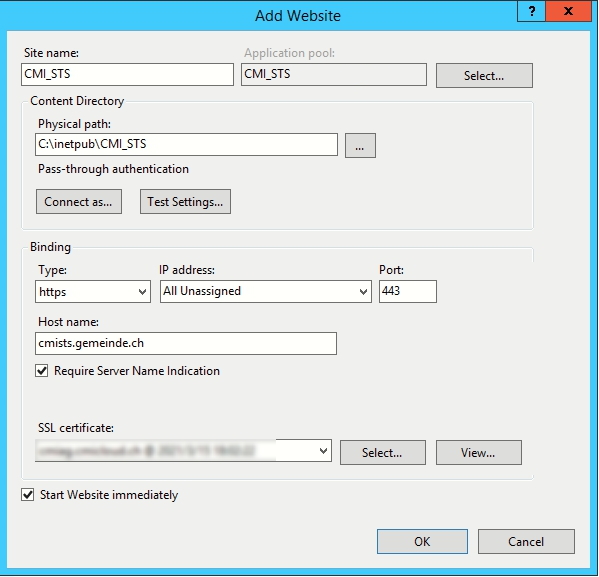Cancel the Add Website dialog
Viewport: 599px width, 577px height.
click(x=526, y=541)
